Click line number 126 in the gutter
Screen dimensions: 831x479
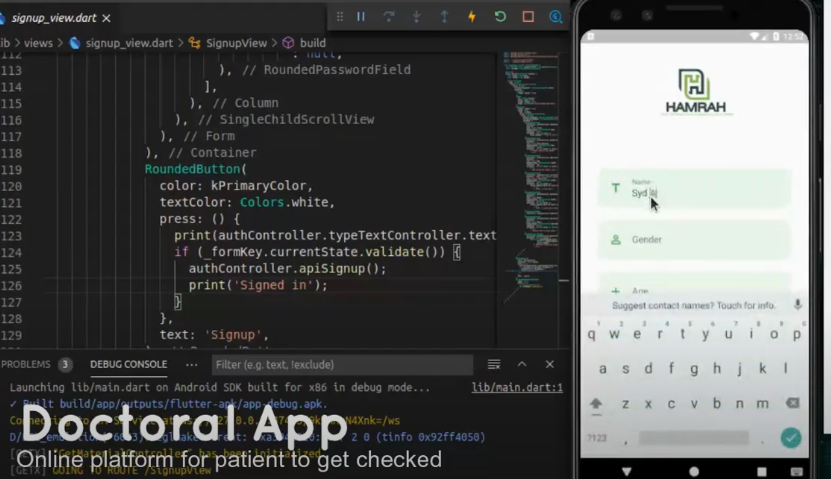pyautogui.click(x=11, y=286)
